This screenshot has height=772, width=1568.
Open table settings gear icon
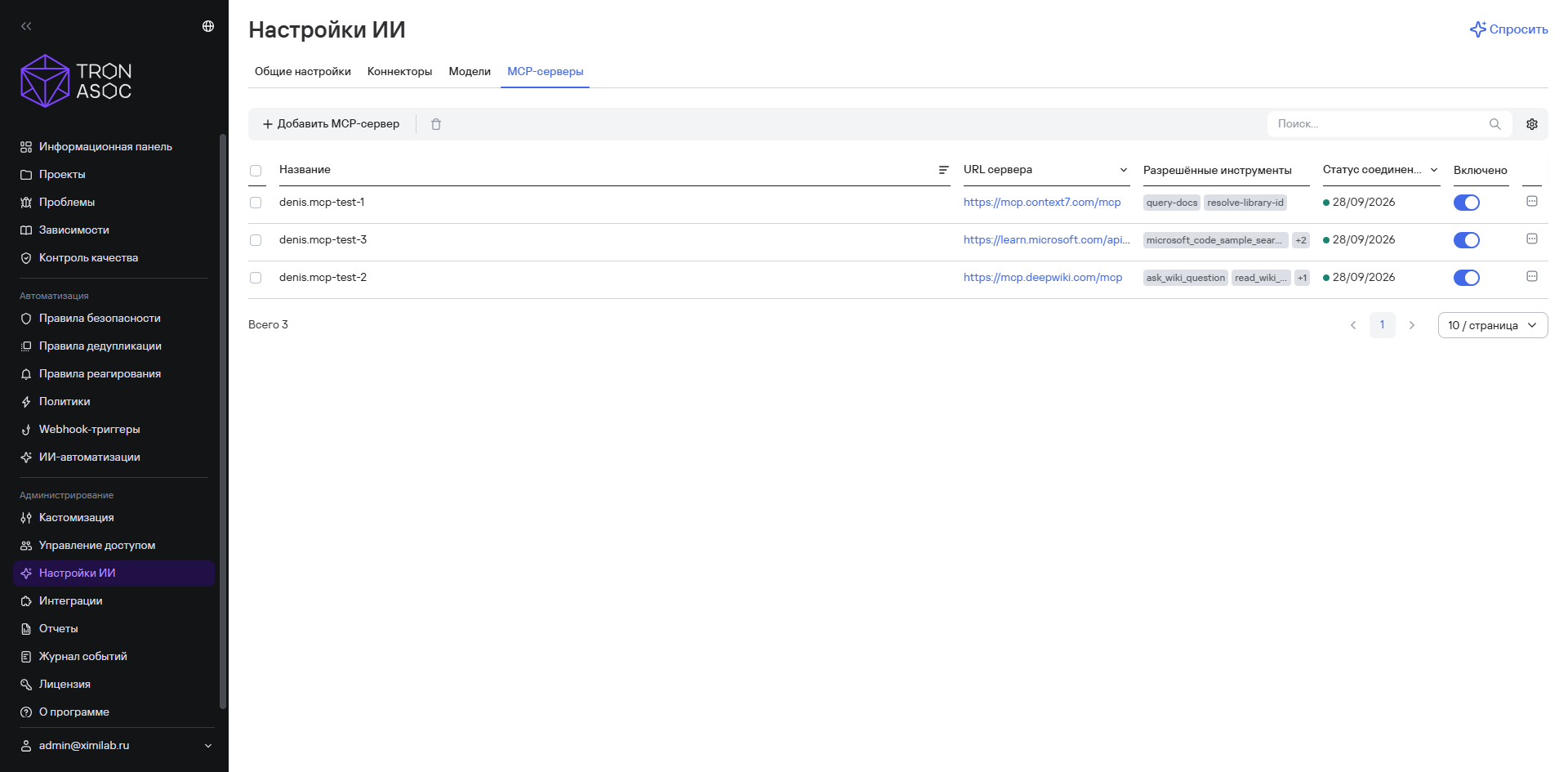[x=1532, y=124]
